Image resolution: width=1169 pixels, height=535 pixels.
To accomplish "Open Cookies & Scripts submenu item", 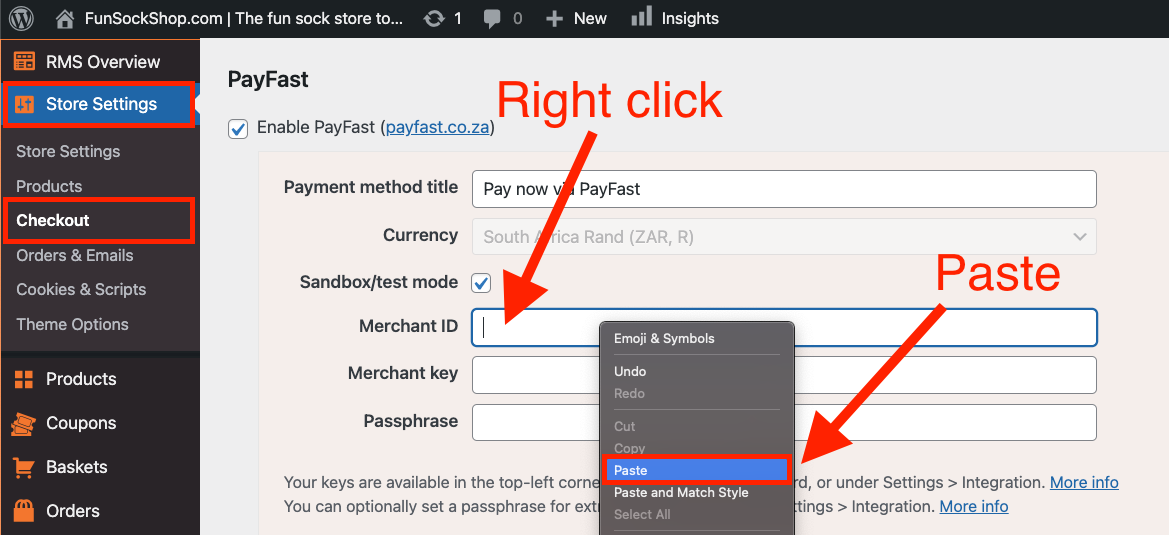I will [x=81, y=290].
